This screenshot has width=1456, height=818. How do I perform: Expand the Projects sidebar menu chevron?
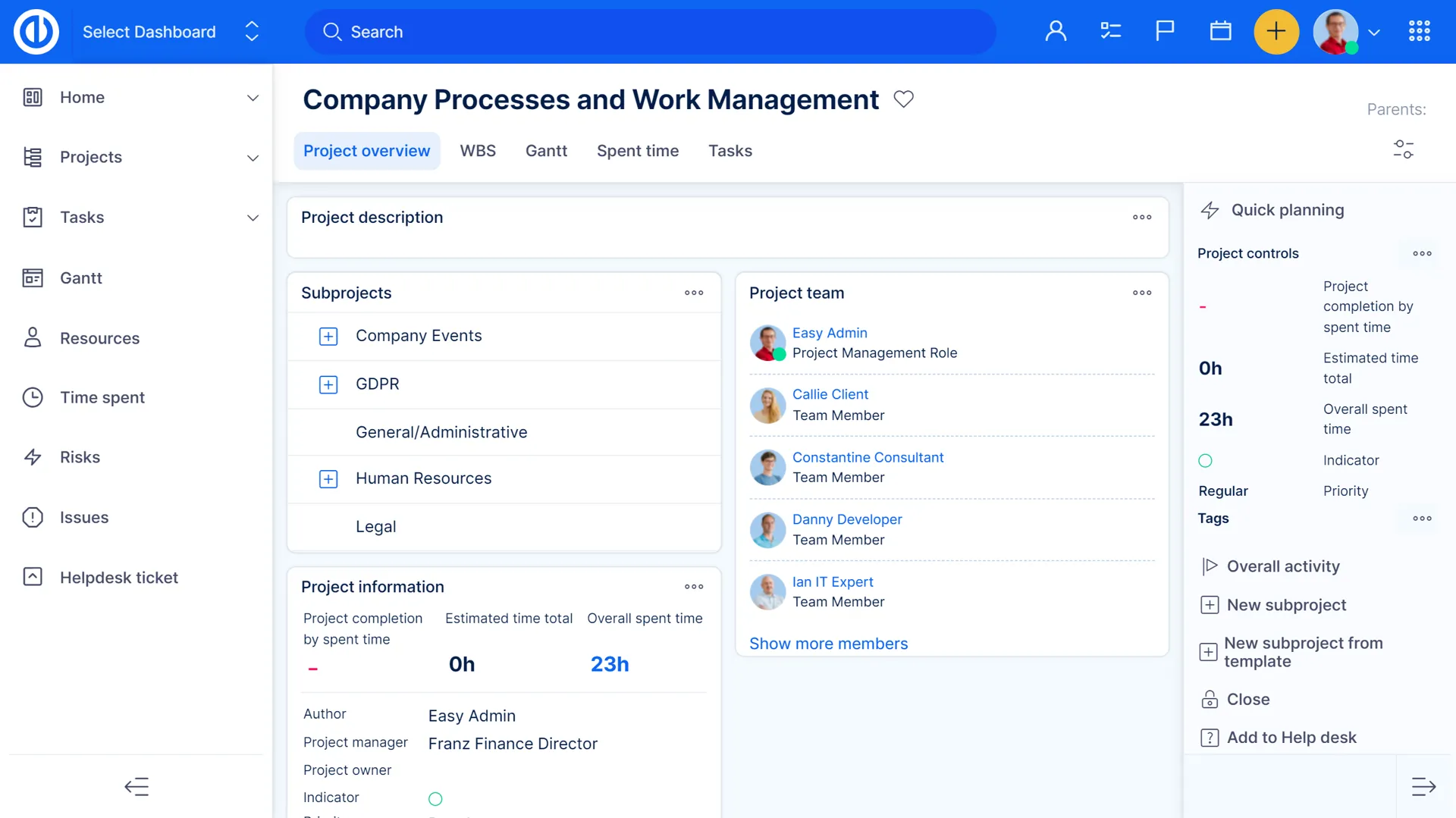tap(253, 158)
